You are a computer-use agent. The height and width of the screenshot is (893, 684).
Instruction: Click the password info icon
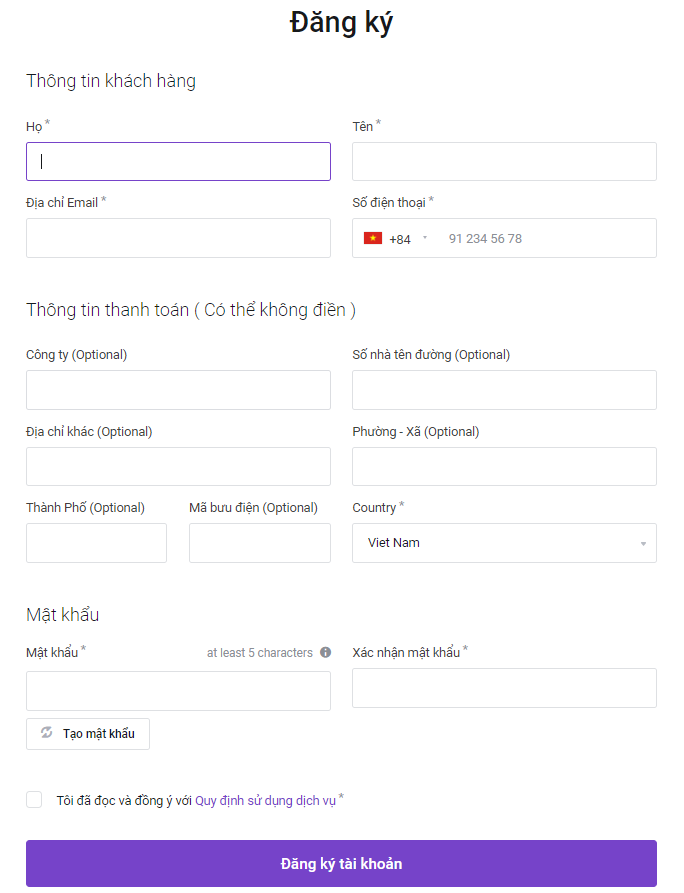pyautogui.click(x=325, y=653)
